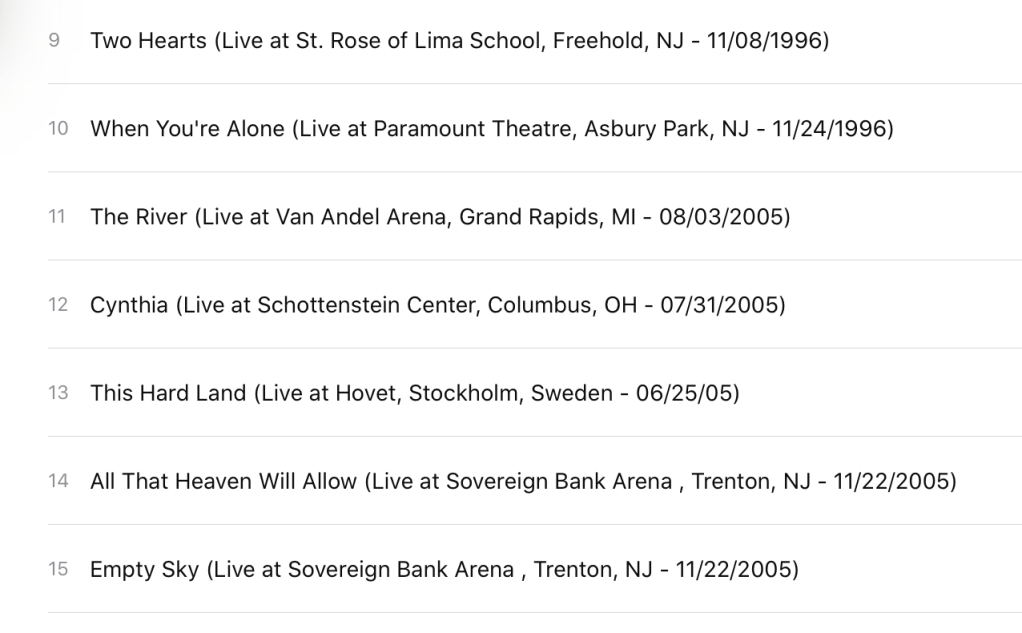1022x633 pixels.
Task: Click the 07/31/2005 date text
Action: coord(722,305)
